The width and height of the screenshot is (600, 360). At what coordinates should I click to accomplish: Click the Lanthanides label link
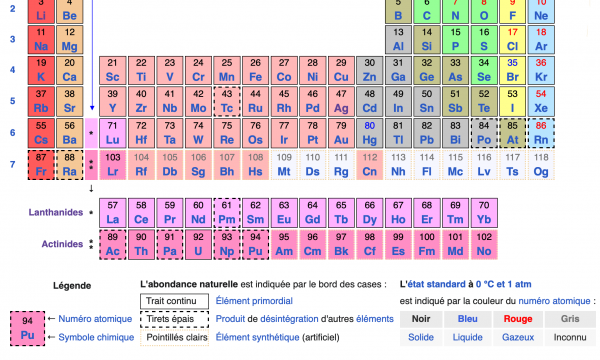[x=56, y=212]
